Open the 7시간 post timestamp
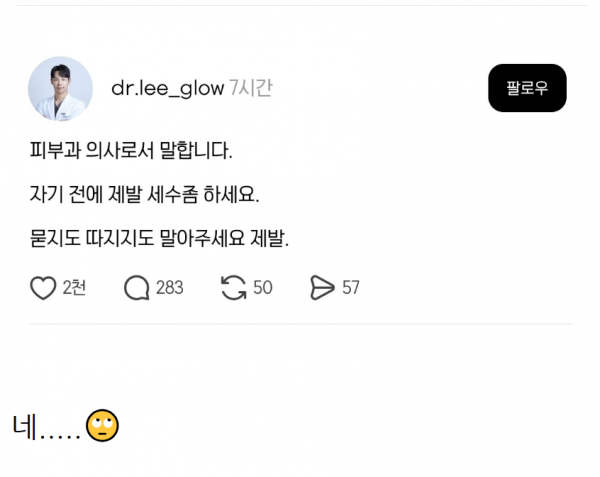The width and height of the screenshot is (600, 477). tap(251, 88)
